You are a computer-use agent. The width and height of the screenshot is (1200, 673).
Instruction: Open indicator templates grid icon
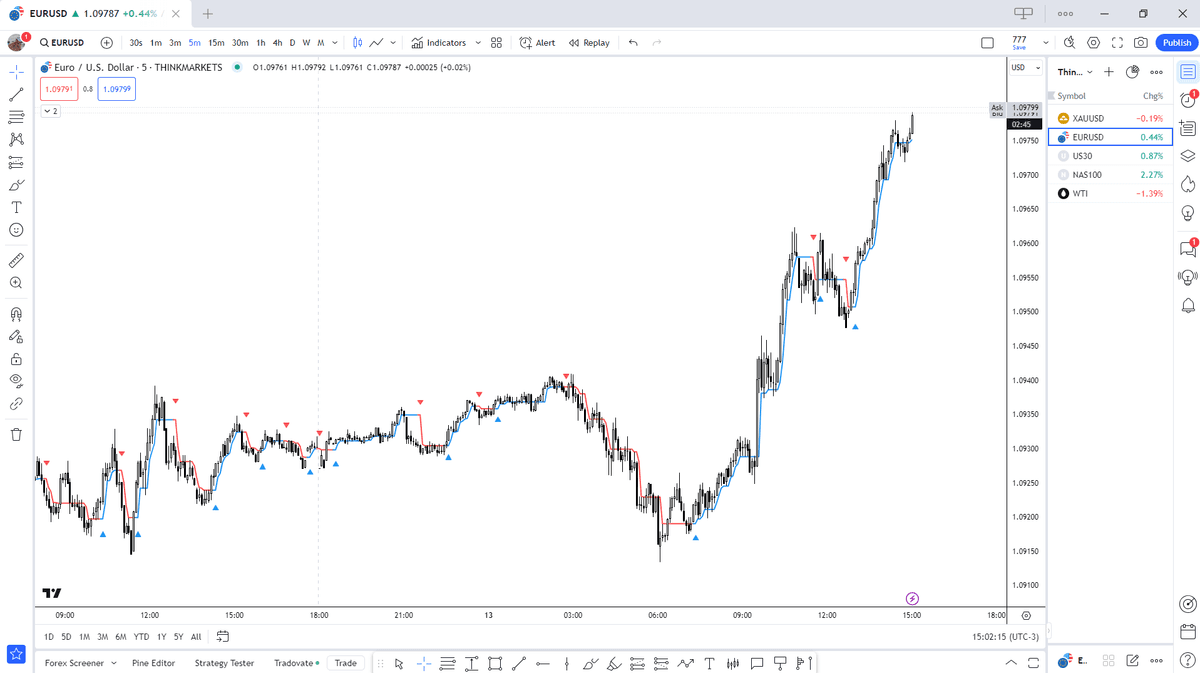496,43
